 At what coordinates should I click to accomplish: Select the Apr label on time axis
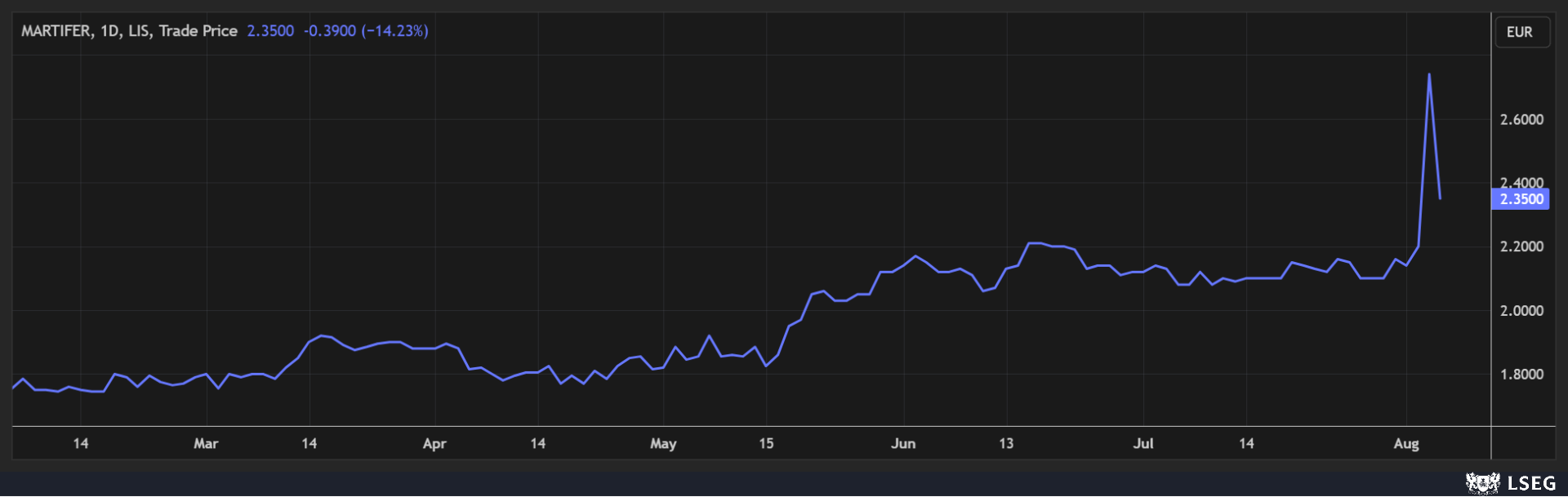(x=434, y=443)
